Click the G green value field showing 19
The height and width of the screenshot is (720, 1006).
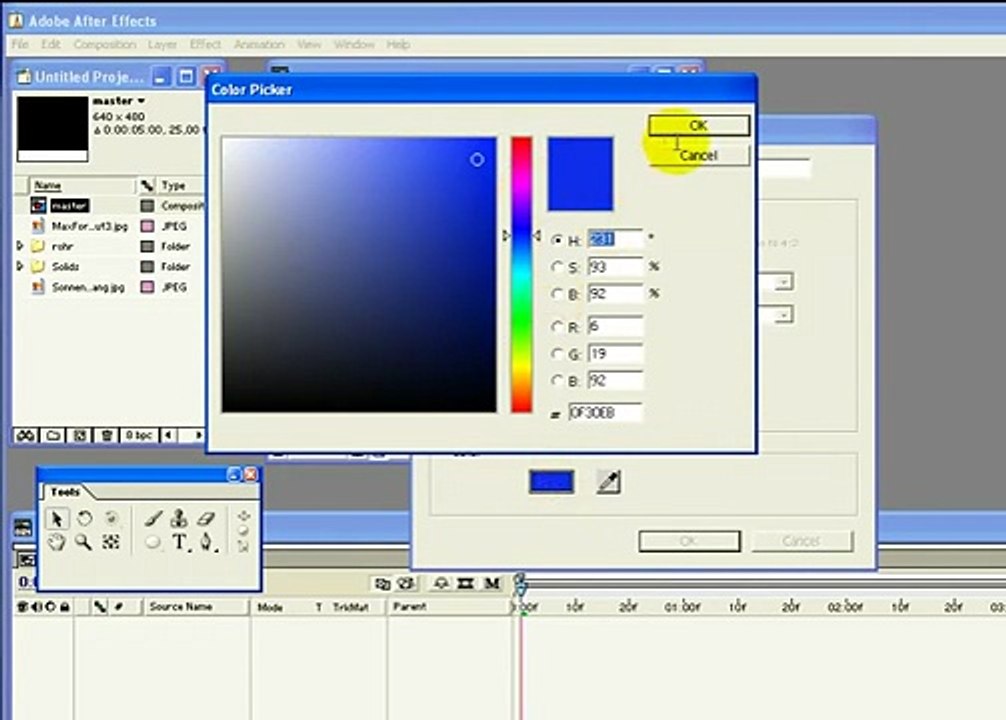615,354
